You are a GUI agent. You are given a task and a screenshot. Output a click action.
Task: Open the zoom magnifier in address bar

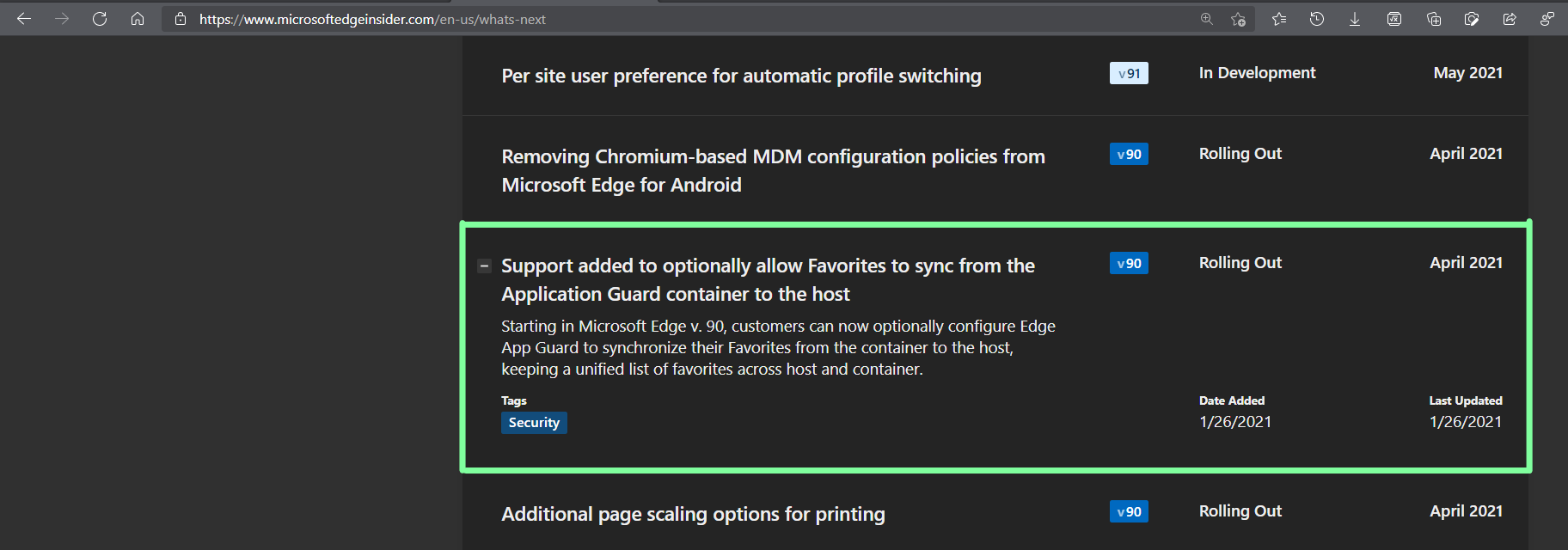click(x=1207, y=19)
